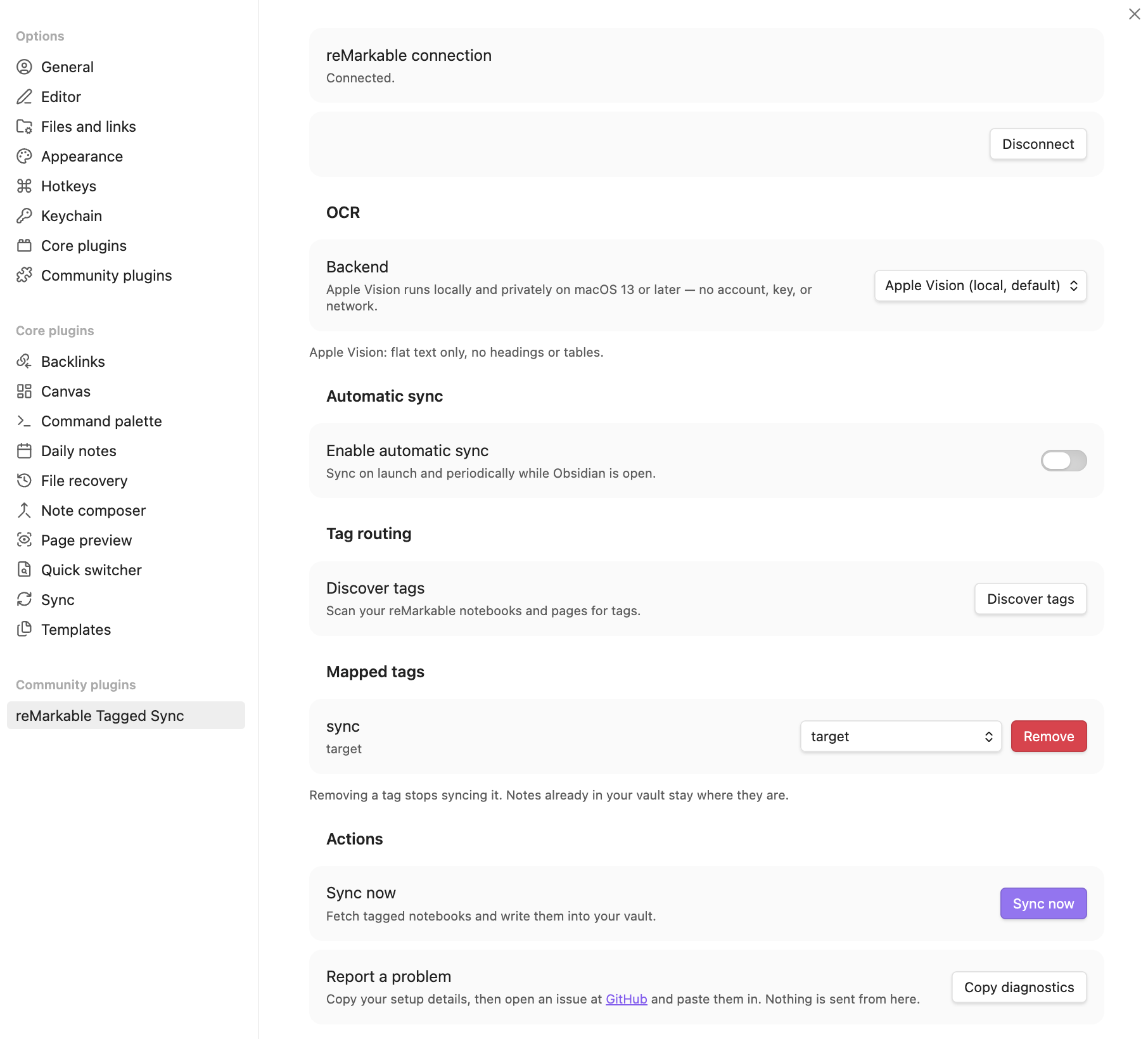
Task: Click the File recovery clock icon
Action: click(24, 481)
